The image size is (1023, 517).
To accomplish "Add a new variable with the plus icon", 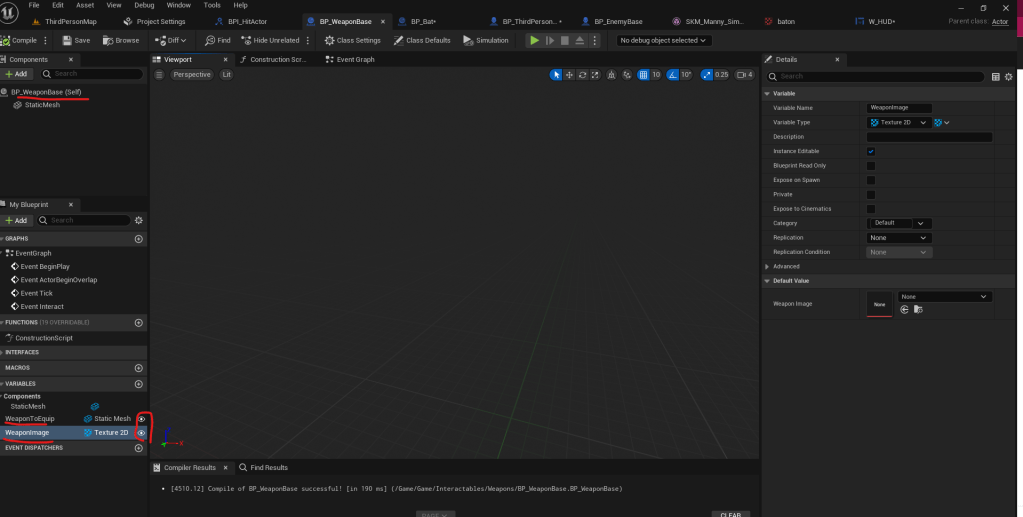I will coord(139,383).
